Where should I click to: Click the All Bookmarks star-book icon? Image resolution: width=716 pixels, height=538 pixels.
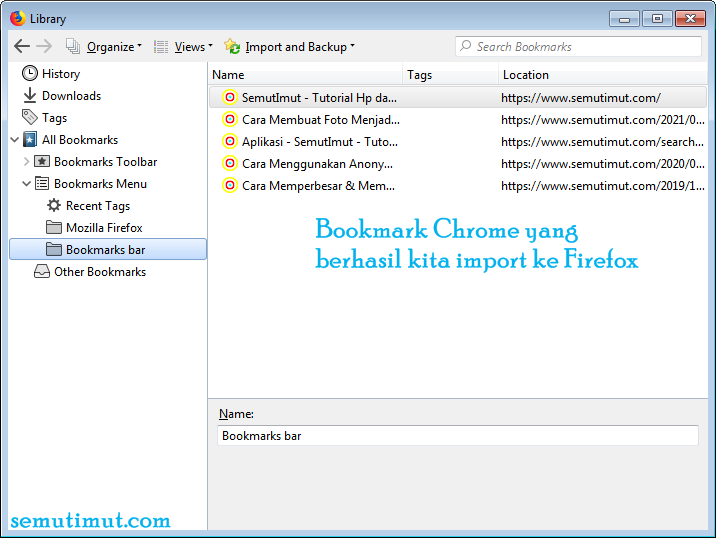[x=30, y=139]
